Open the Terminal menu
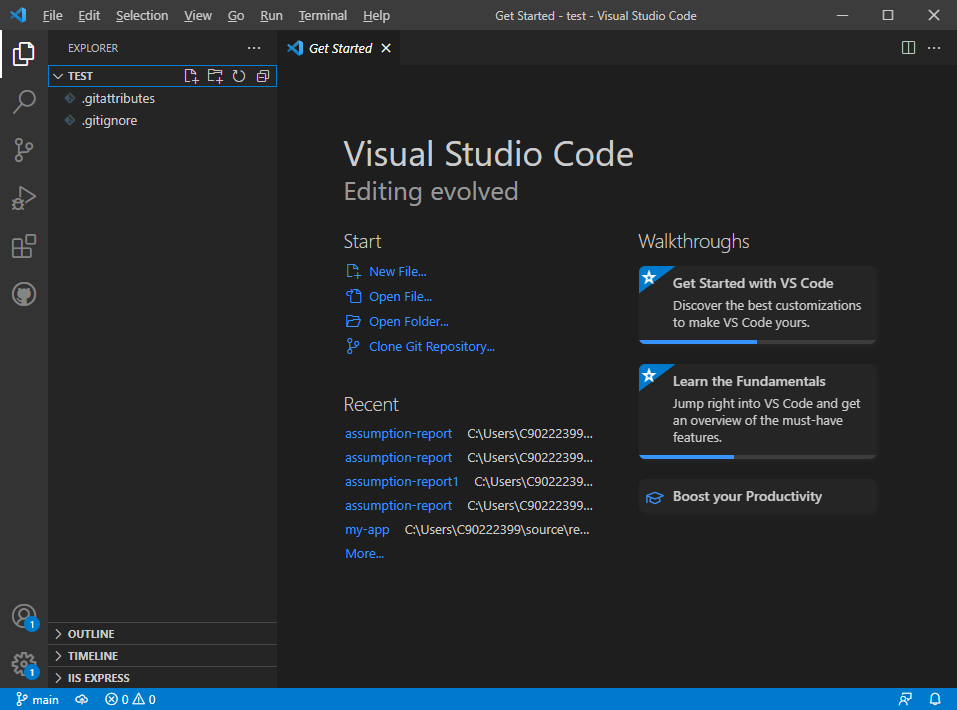Viewport: 957px width, 710px height. pyautogui.click(x=322, y=16)
